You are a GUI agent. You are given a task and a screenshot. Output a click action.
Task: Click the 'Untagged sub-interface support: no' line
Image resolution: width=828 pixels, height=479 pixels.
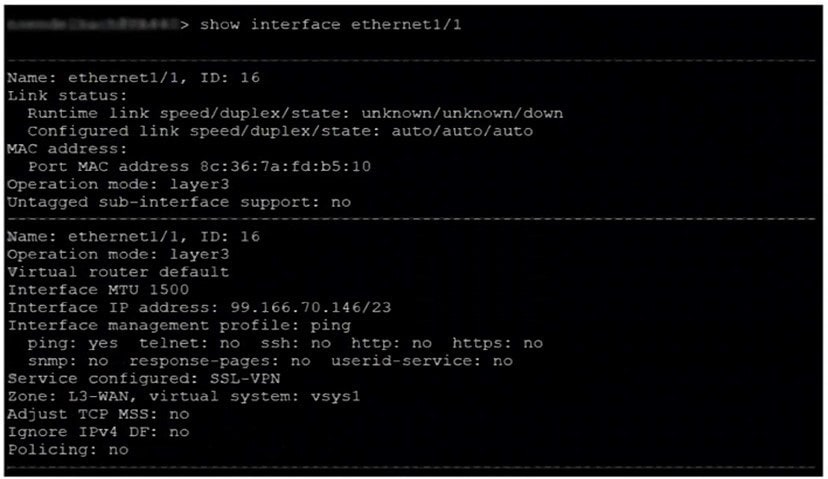(x=179, y=202)
